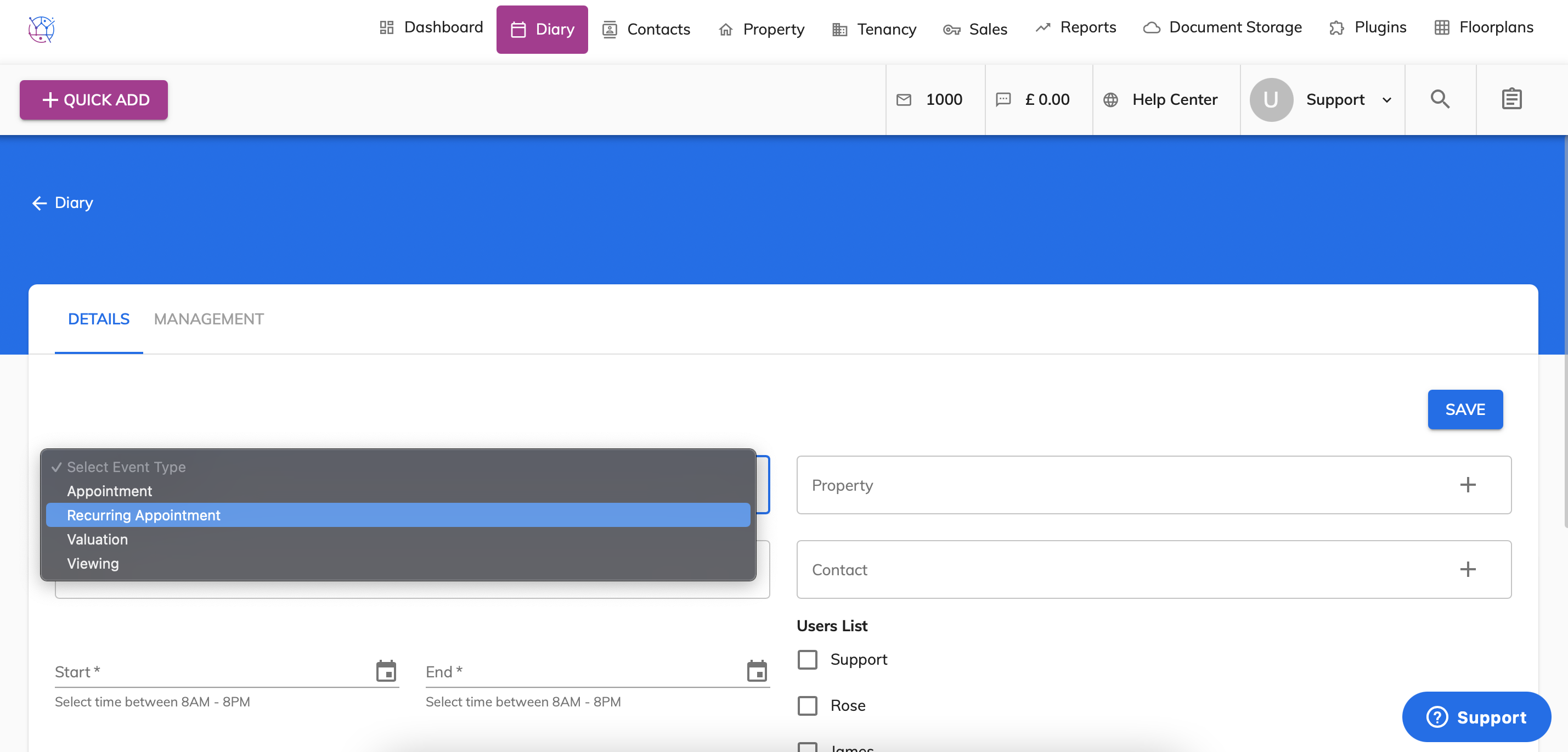This screenshot has width=1568, height=752.
Task: Choose Viewing from event type list
Action: click(x=93, y=563)
